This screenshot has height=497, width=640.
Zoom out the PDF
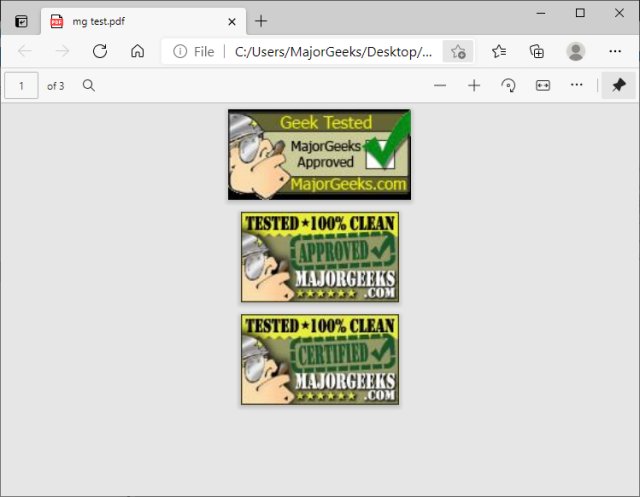point(440,86)
